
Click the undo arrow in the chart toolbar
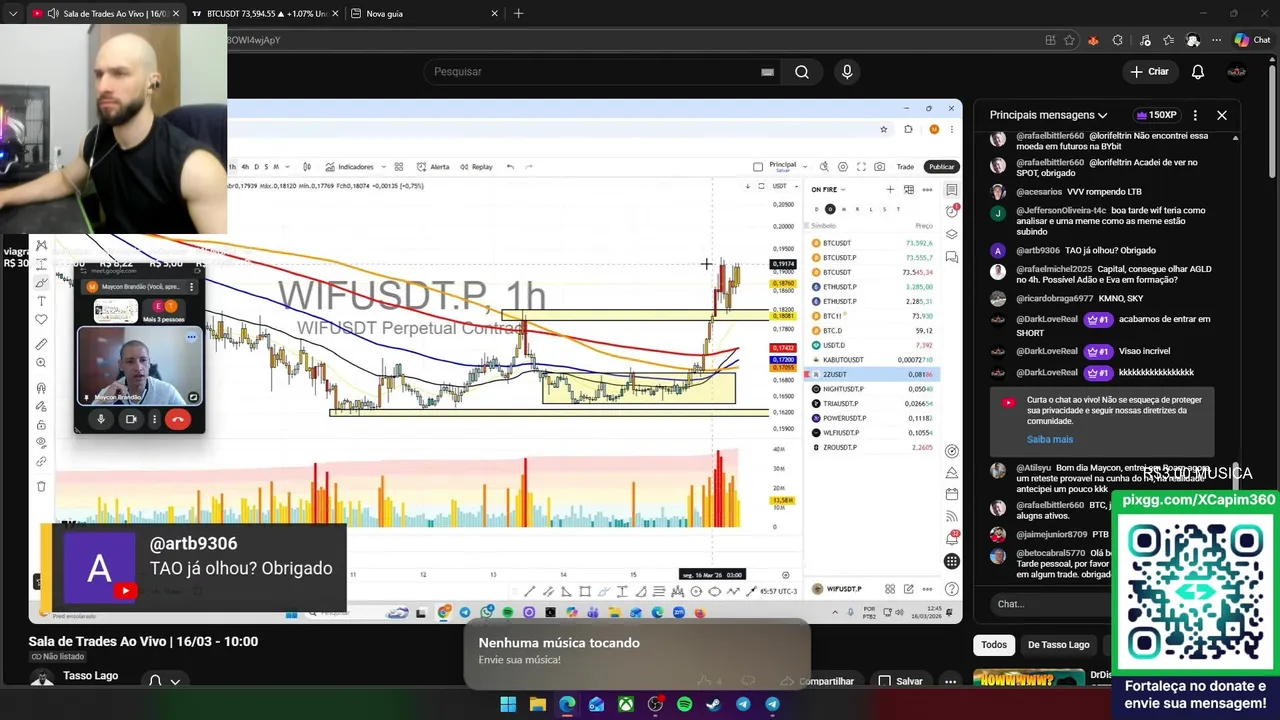coord(510,167)
